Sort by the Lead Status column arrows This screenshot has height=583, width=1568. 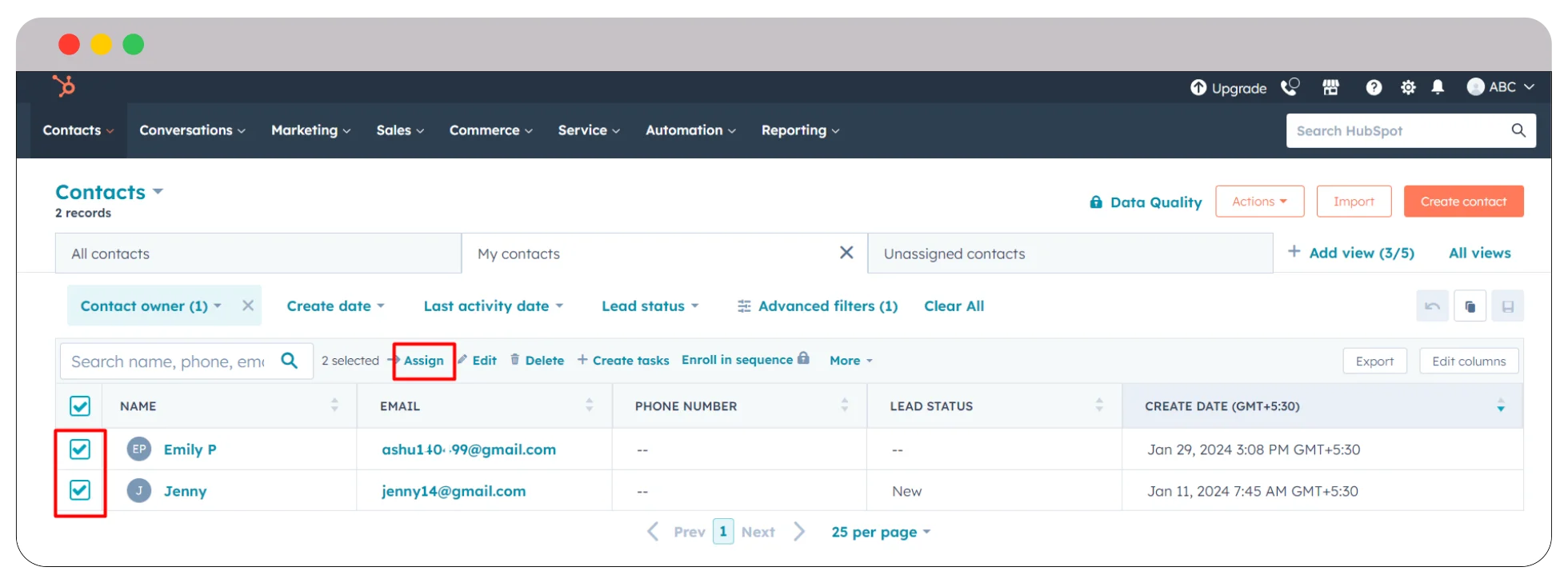point(1099,405)
